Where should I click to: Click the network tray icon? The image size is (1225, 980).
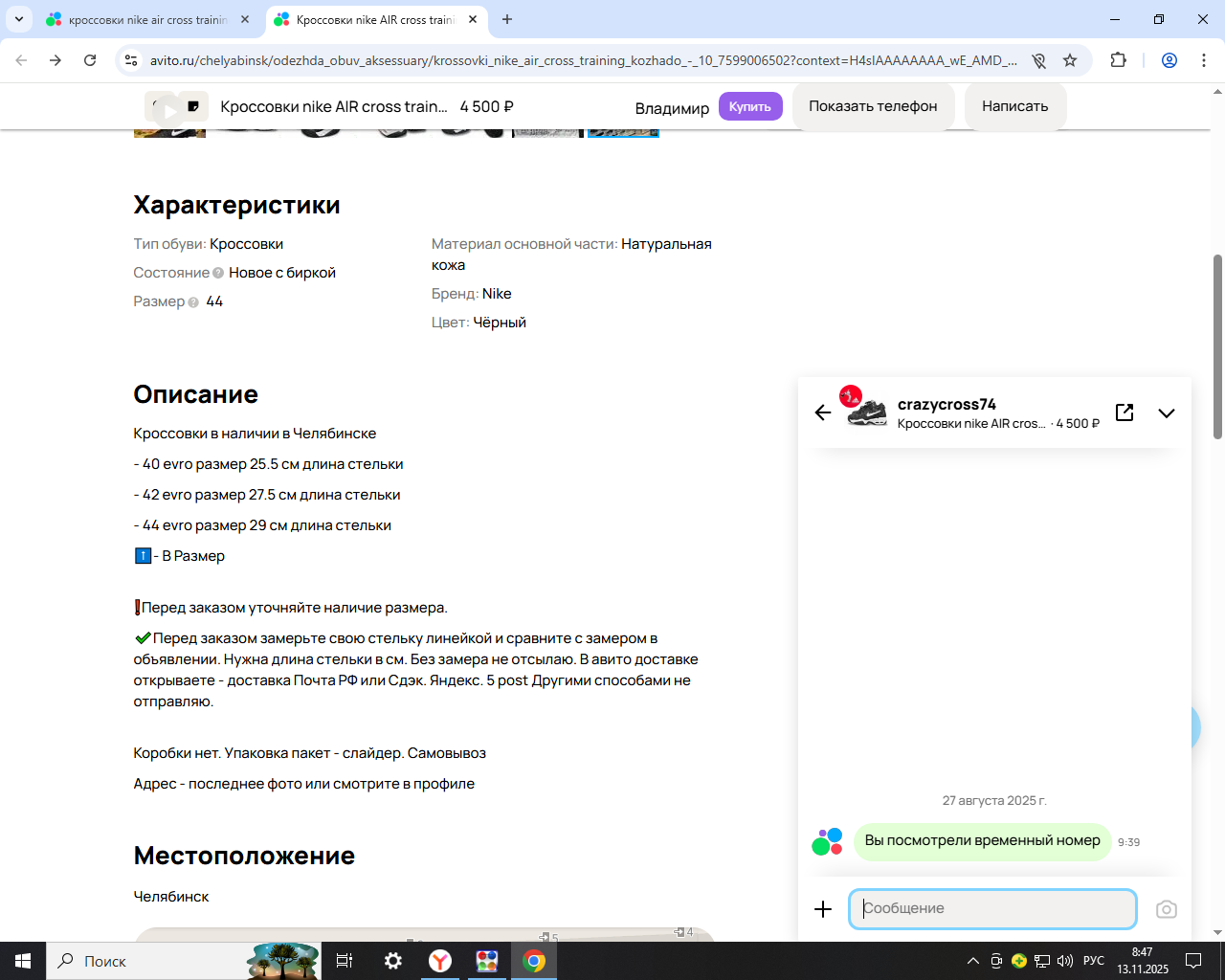pos(1042,961)
